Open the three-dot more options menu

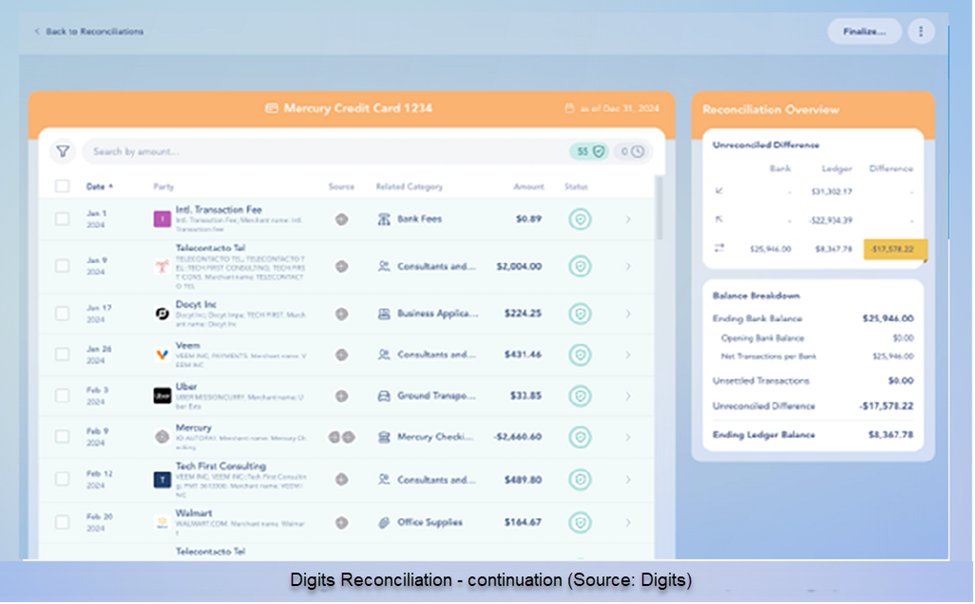pyautogui.click(x=921, y=32)
